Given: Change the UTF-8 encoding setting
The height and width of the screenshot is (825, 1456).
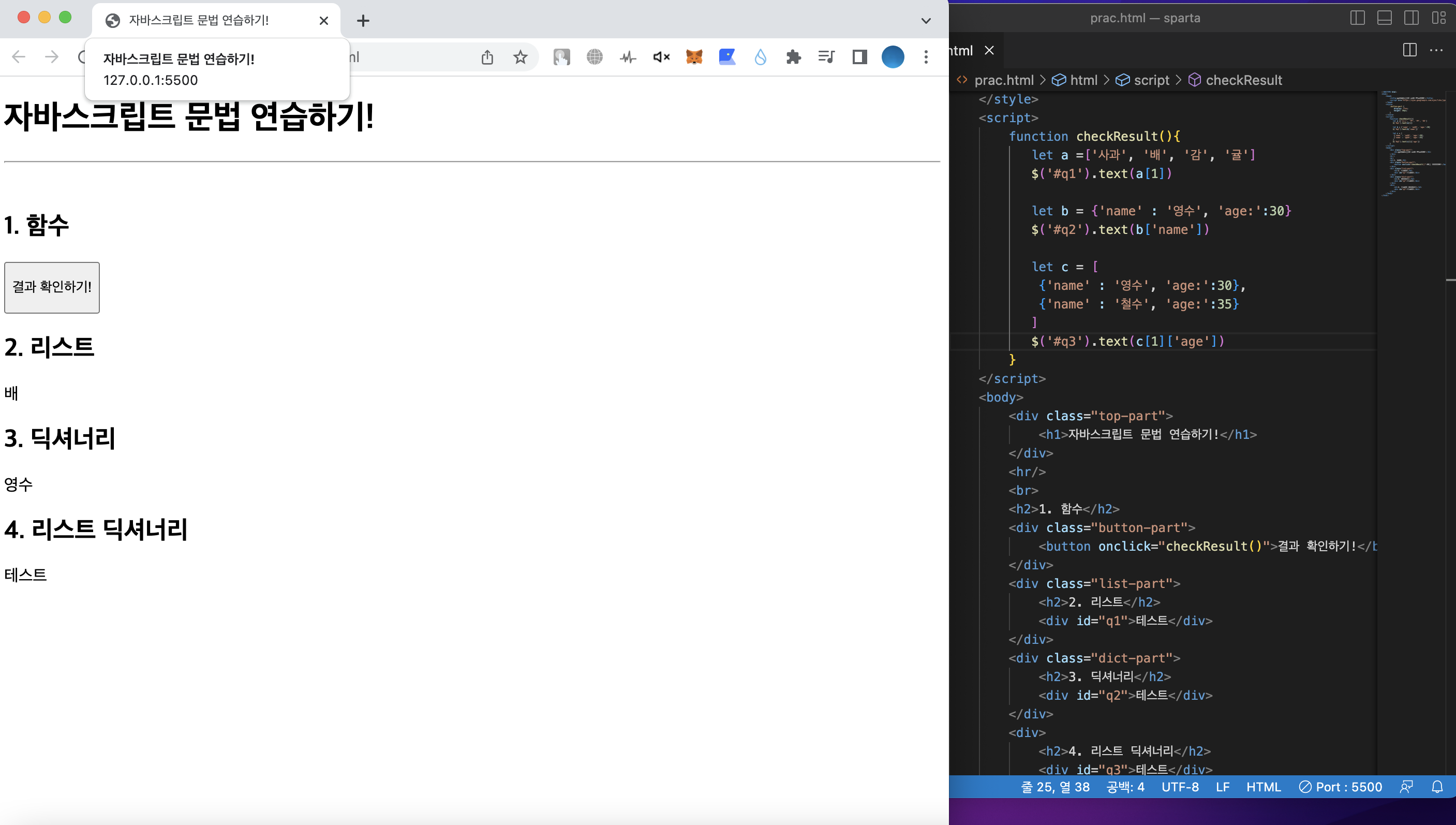Looking at the screenshot, I should [x=1180, y=787].
